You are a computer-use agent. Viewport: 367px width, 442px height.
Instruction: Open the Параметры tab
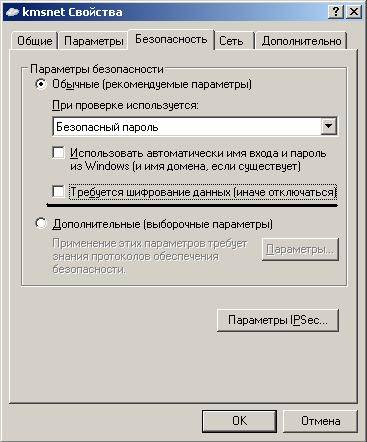pyautogui.click(x=94, y=41)
